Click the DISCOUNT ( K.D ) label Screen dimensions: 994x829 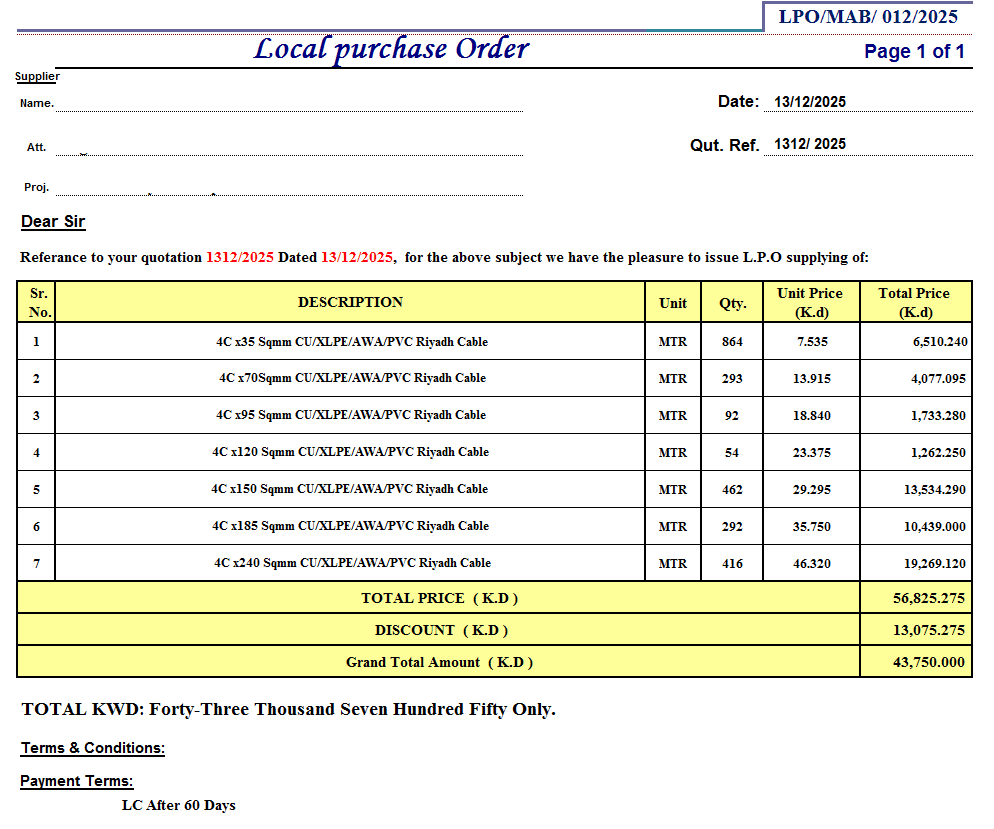(x=441, y=631)
